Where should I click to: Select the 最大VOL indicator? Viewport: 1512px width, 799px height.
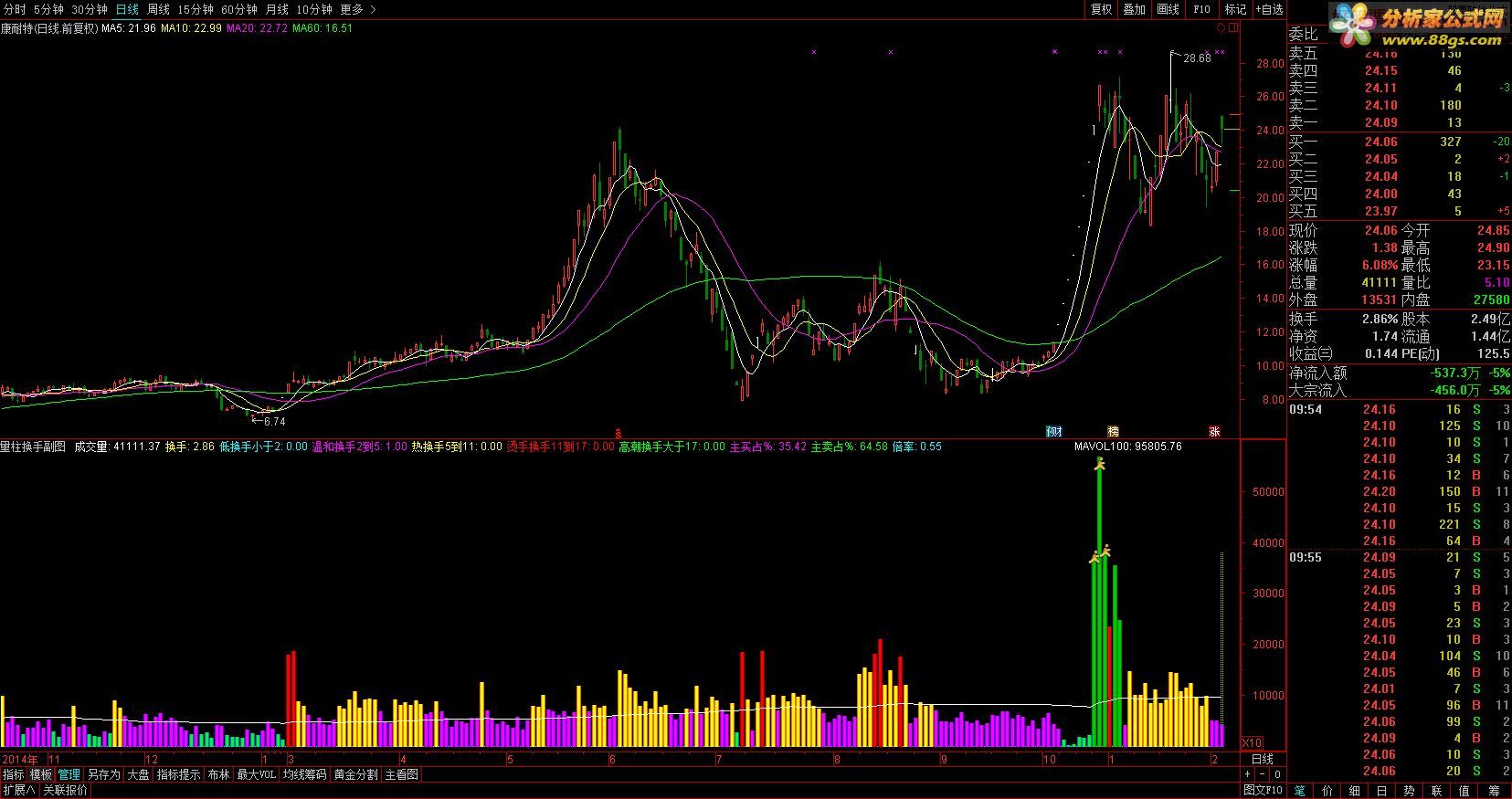[256, 774]
